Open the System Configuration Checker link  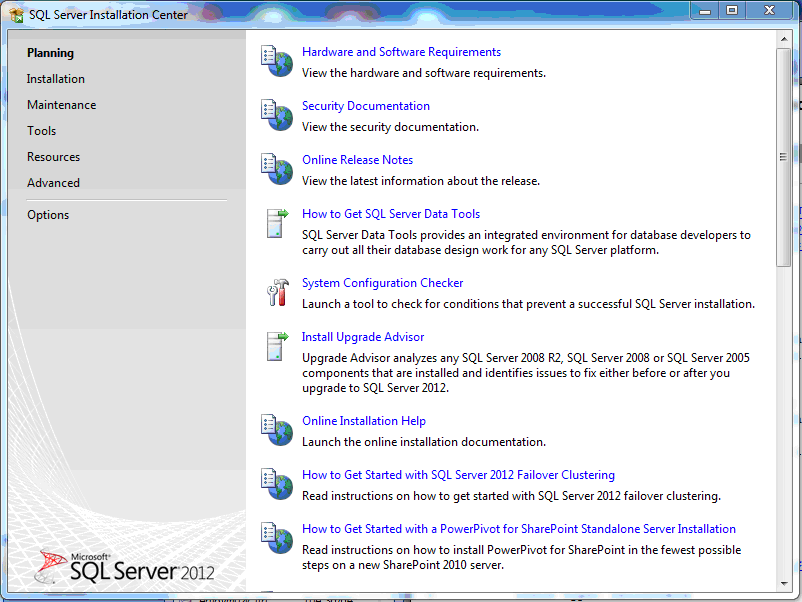click(383, 283)
